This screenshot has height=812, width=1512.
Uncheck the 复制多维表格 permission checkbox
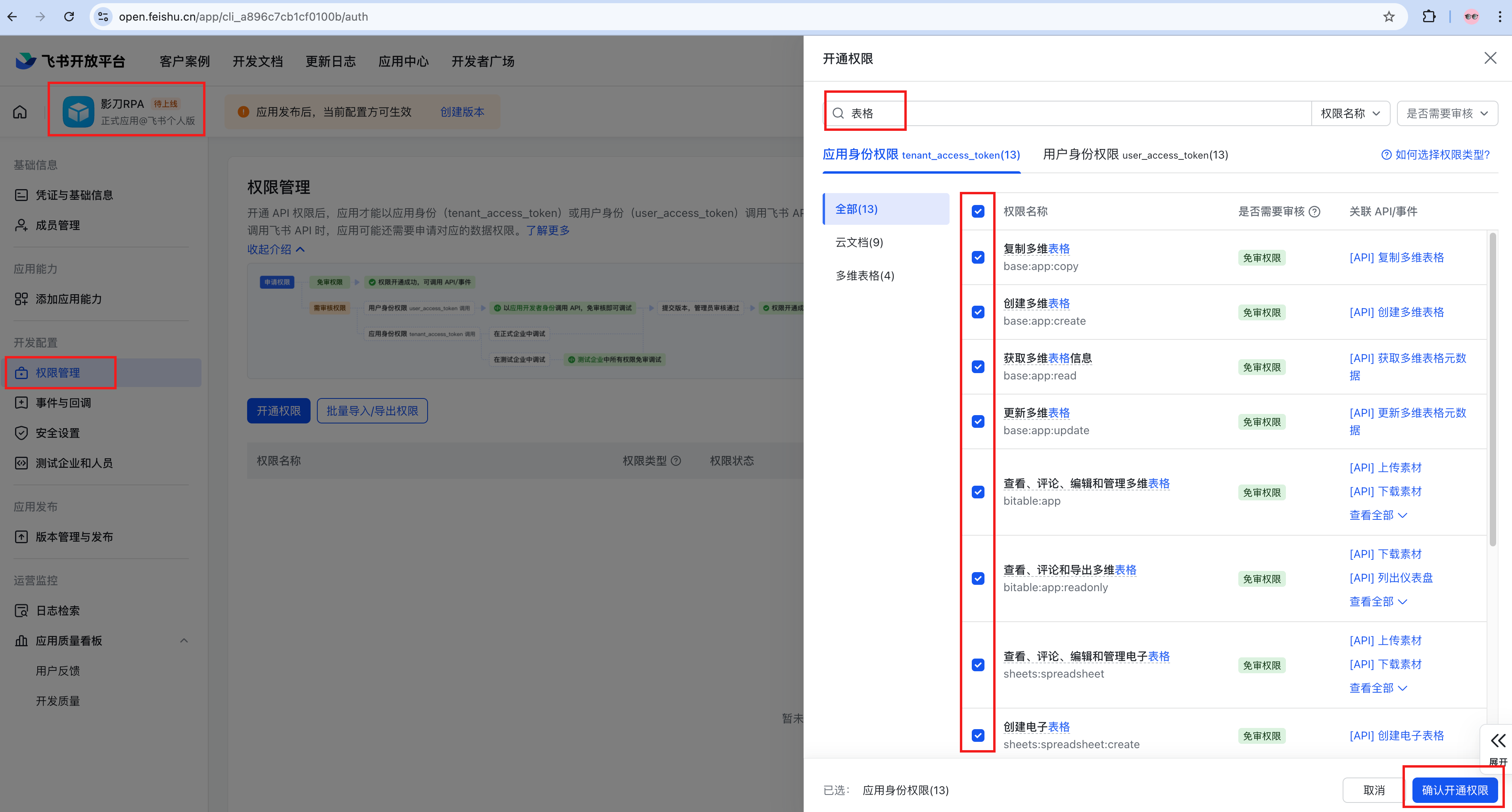(x=978, y=258)
